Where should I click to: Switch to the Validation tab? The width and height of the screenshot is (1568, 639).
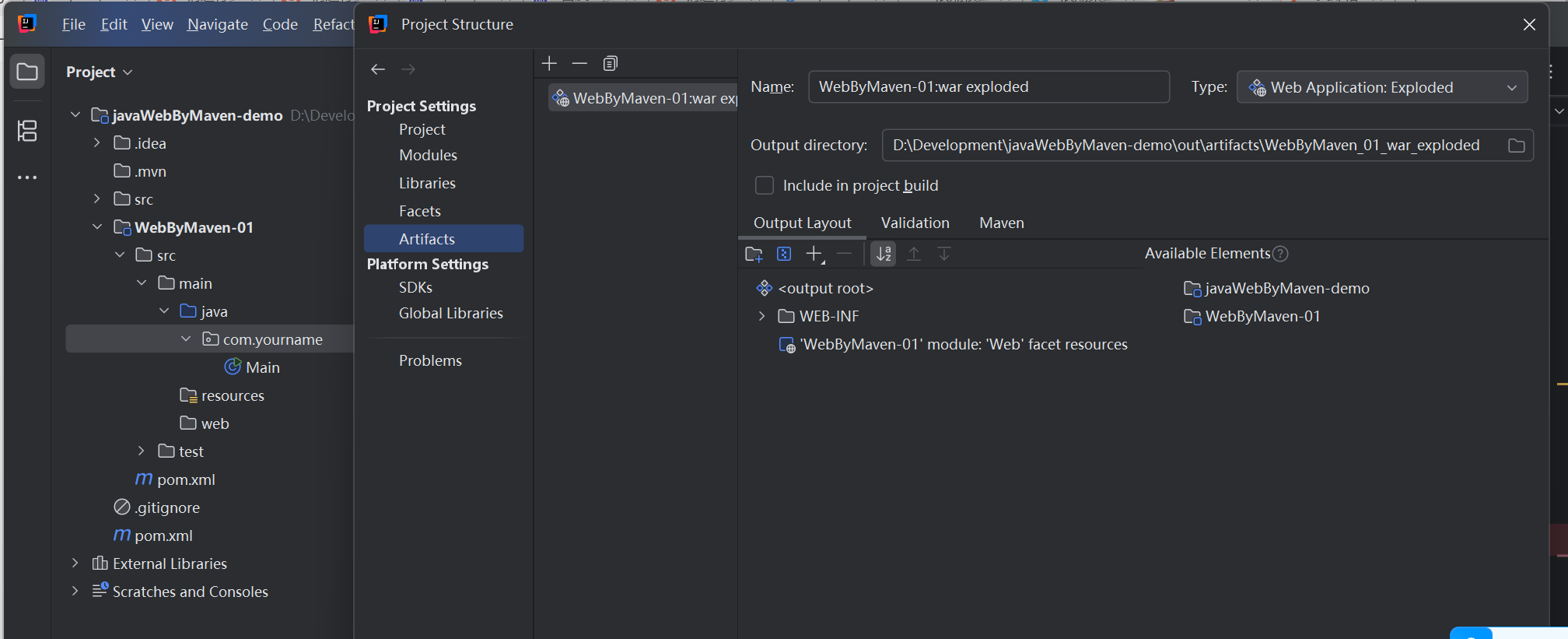tap(915, 223)
